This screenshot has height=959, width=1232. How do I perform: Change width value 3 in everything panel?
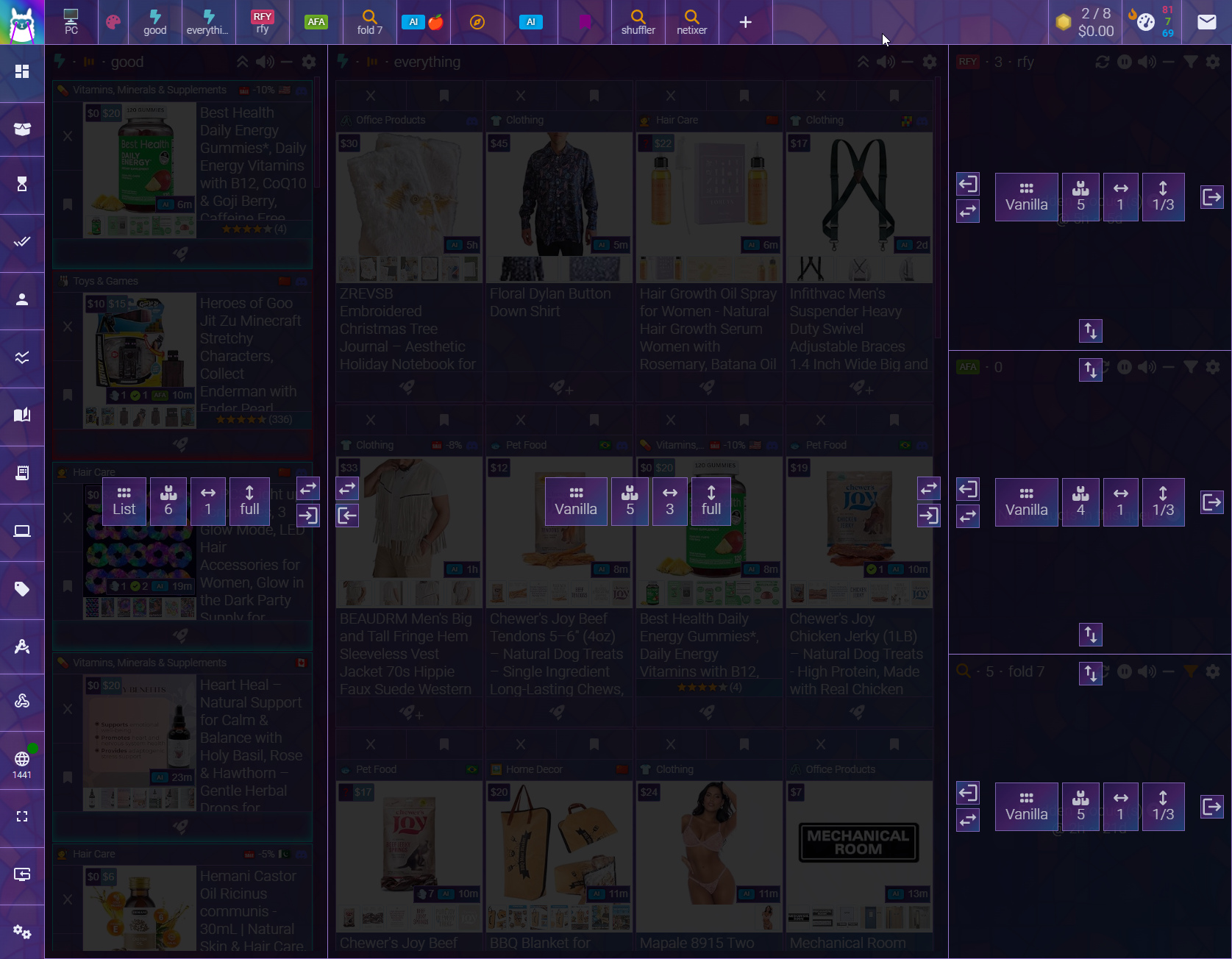point(670,502)
